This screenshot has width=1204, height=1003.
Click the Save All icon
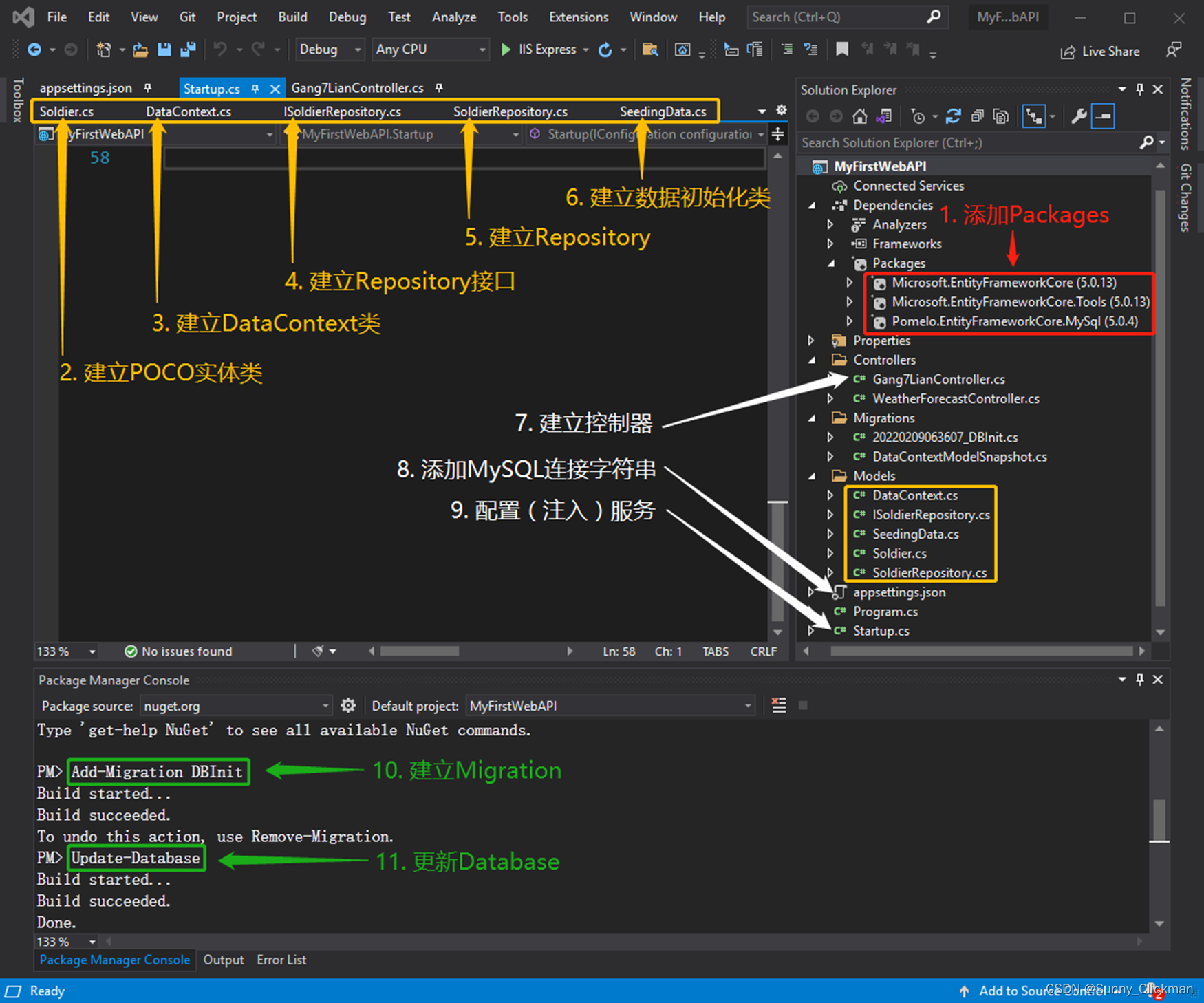coord(188,50)
